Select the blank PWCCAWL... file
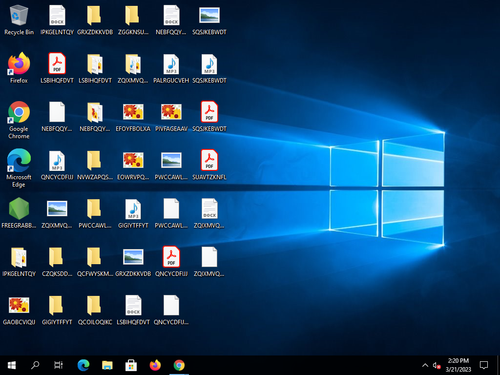500x375 pixels. tap(171, 213)
